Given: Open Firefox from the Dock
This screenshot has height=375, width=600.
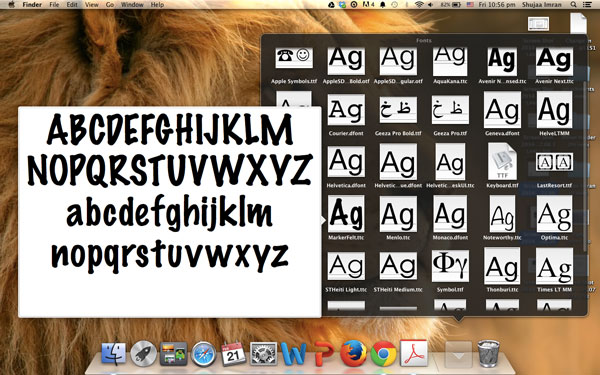Looking at the screenshot, I should point(353,354).
